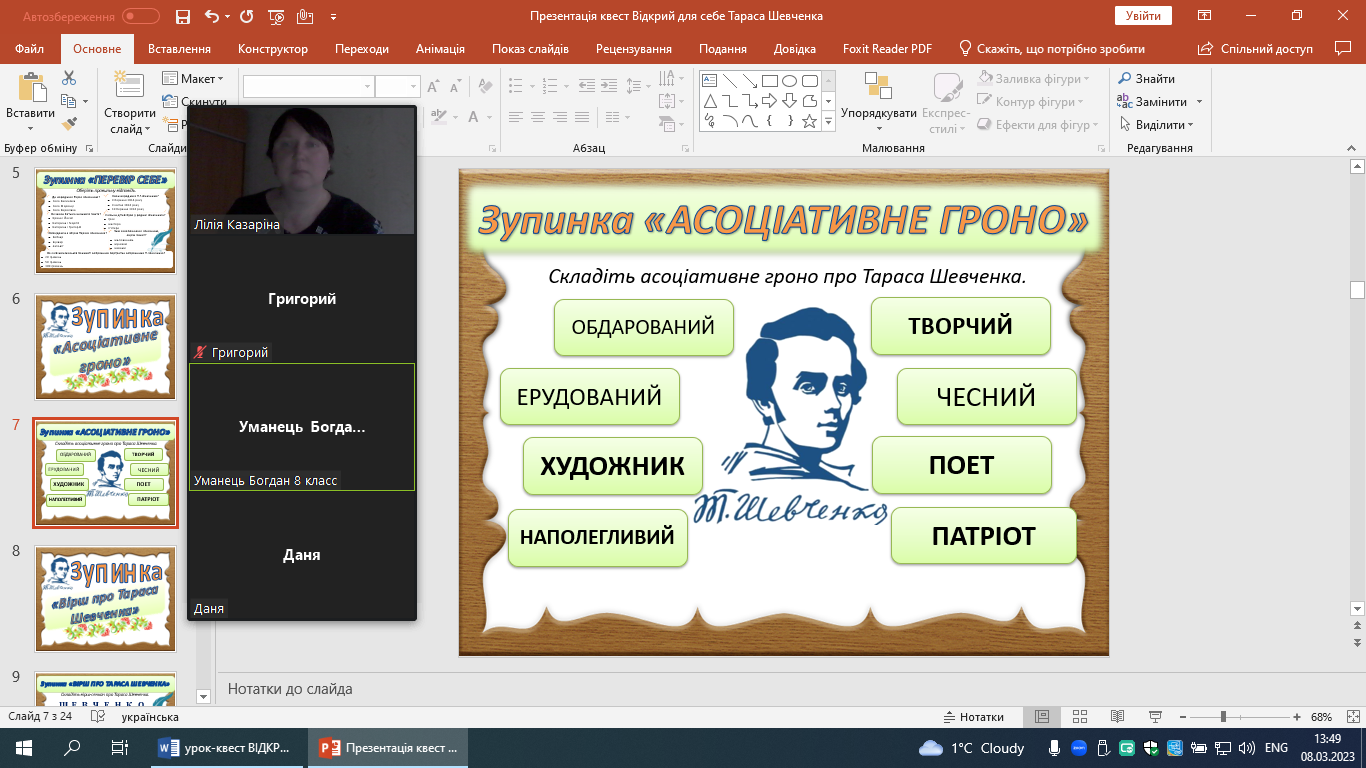This screenshot has height=768, width=1366.
Task: Expand the Макет layout dropdown
Action: (200, 79)
